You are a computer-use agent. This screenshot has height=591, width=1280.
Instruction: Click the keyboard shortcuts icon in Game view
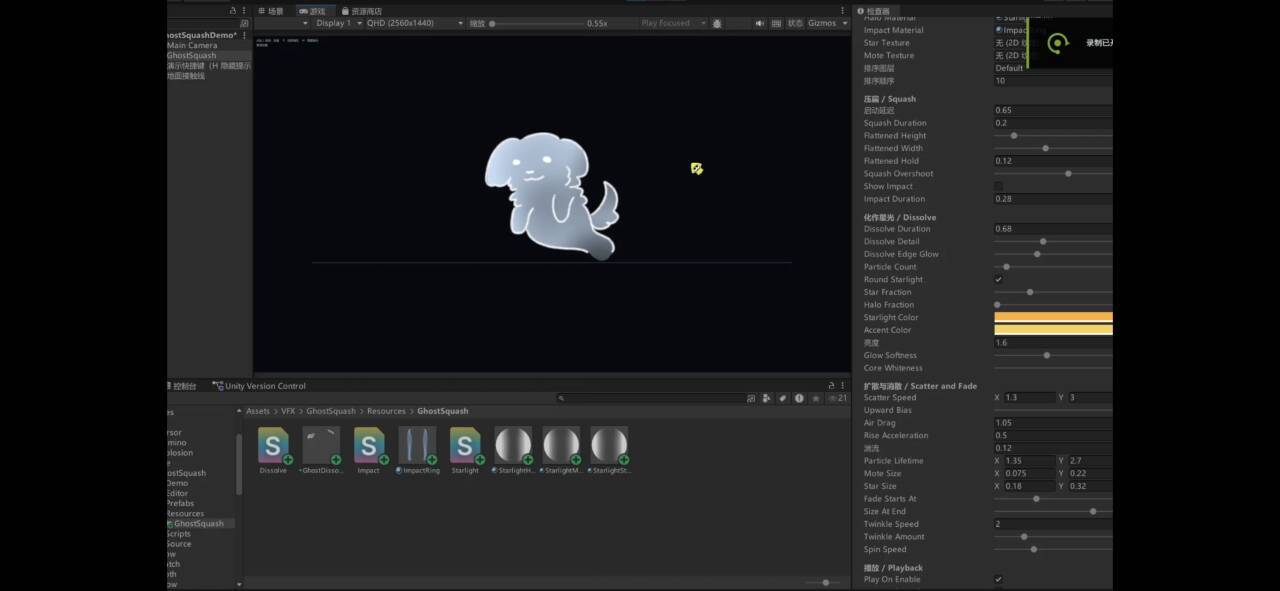point(775,23)
